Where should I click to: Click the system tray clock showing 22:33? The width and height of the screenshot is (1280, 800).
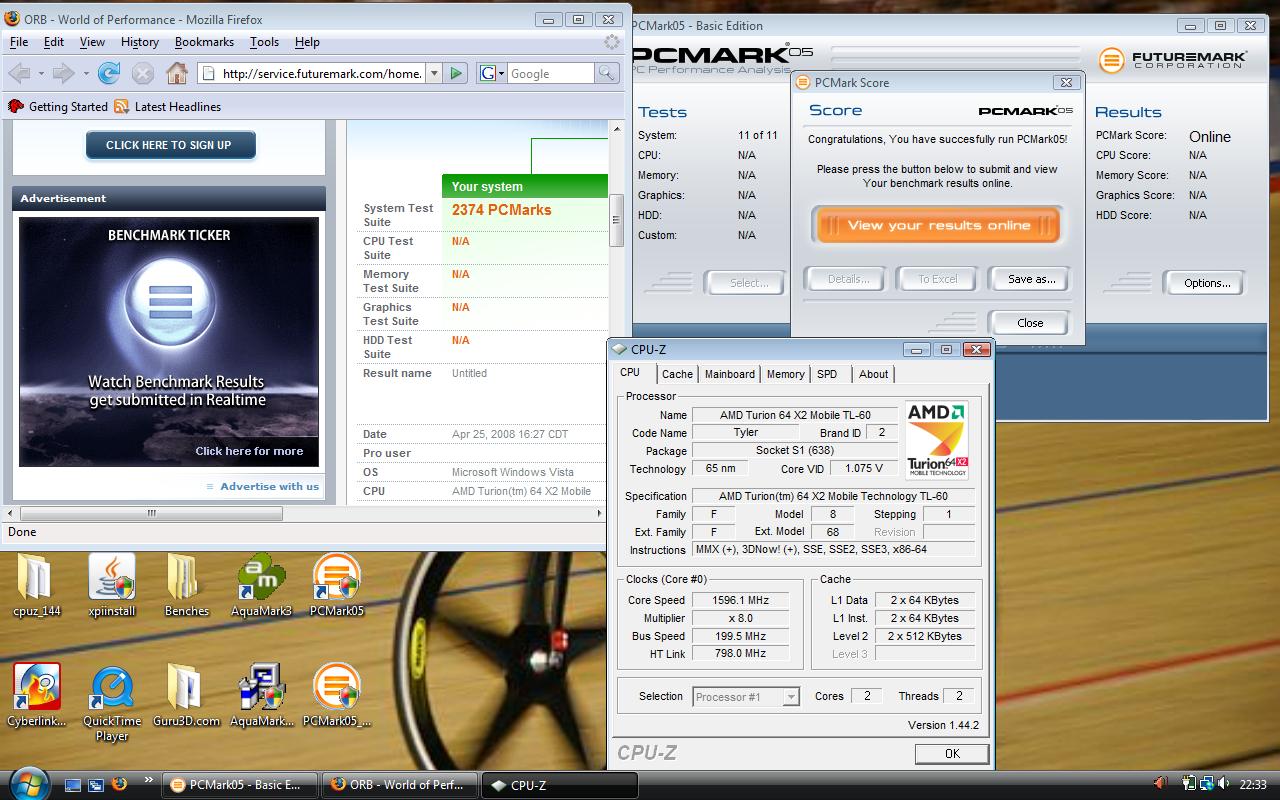pos(1253,785)
